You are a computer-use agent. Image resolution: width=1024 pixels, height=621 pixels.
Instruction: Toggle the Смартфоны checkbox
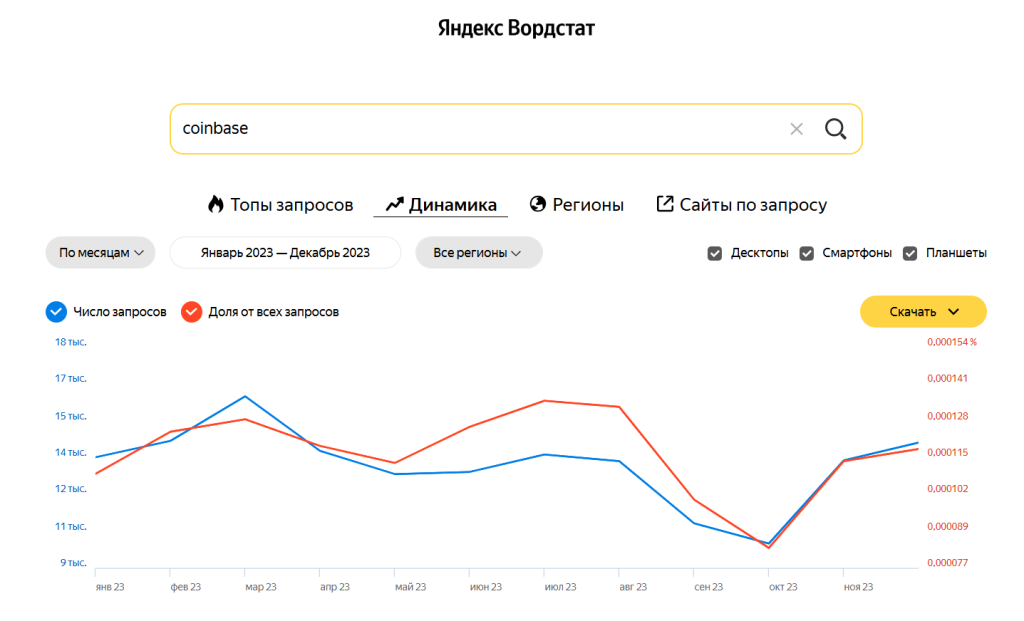(x=807, y=253)
